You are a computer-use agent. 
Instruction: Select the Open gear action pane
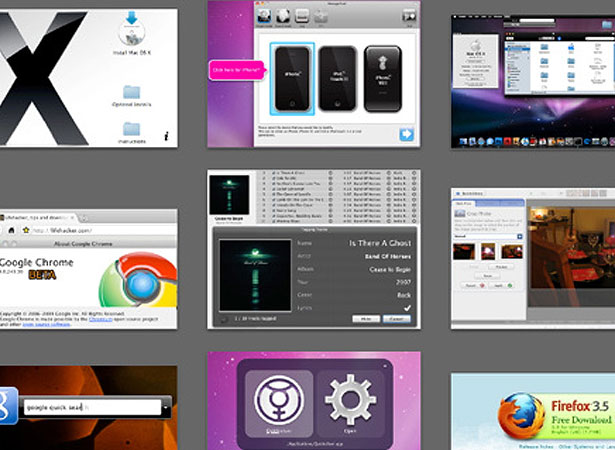tap(350, 403)
